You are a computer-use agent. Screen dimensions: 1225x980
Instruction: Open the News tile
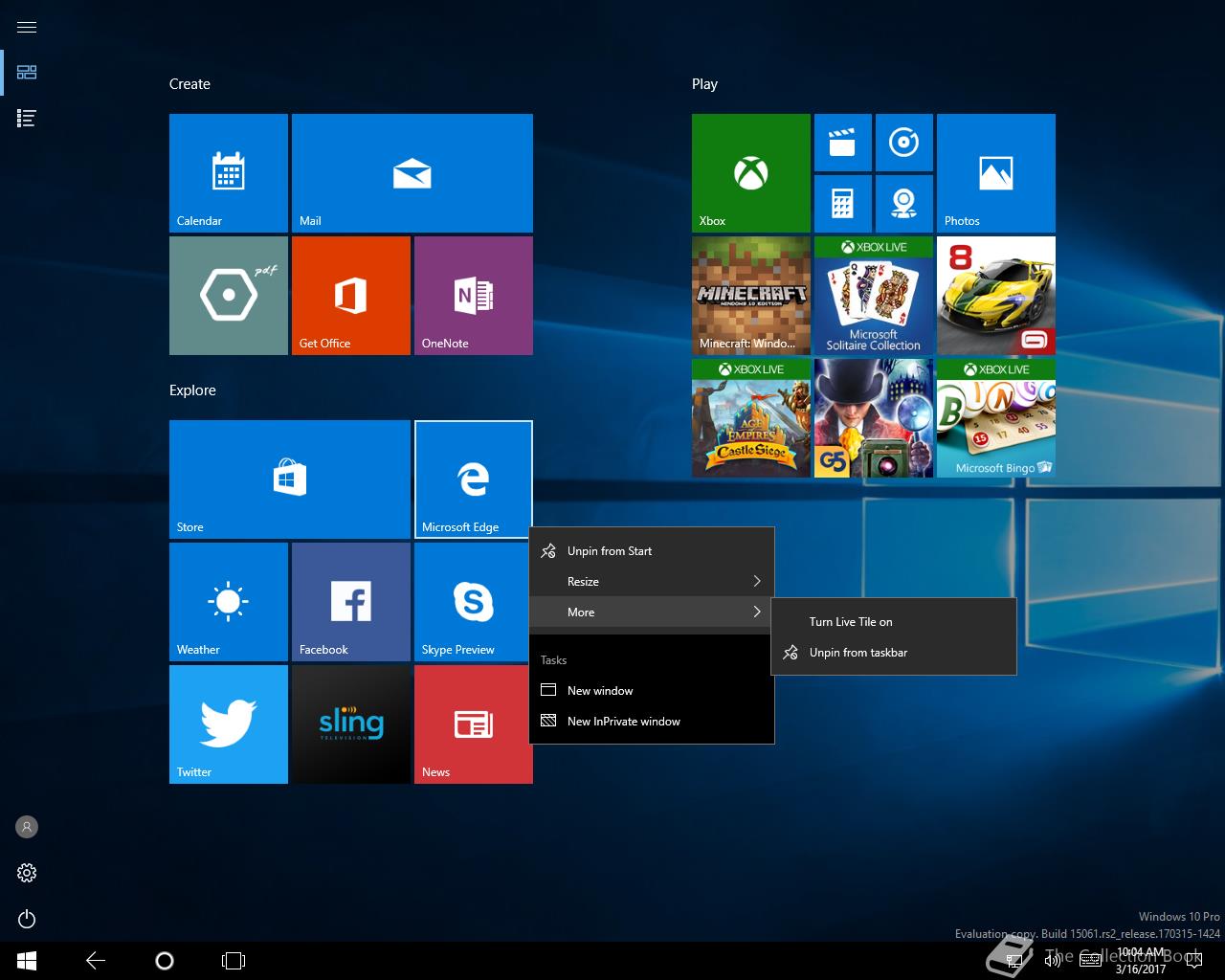point(474,724)
